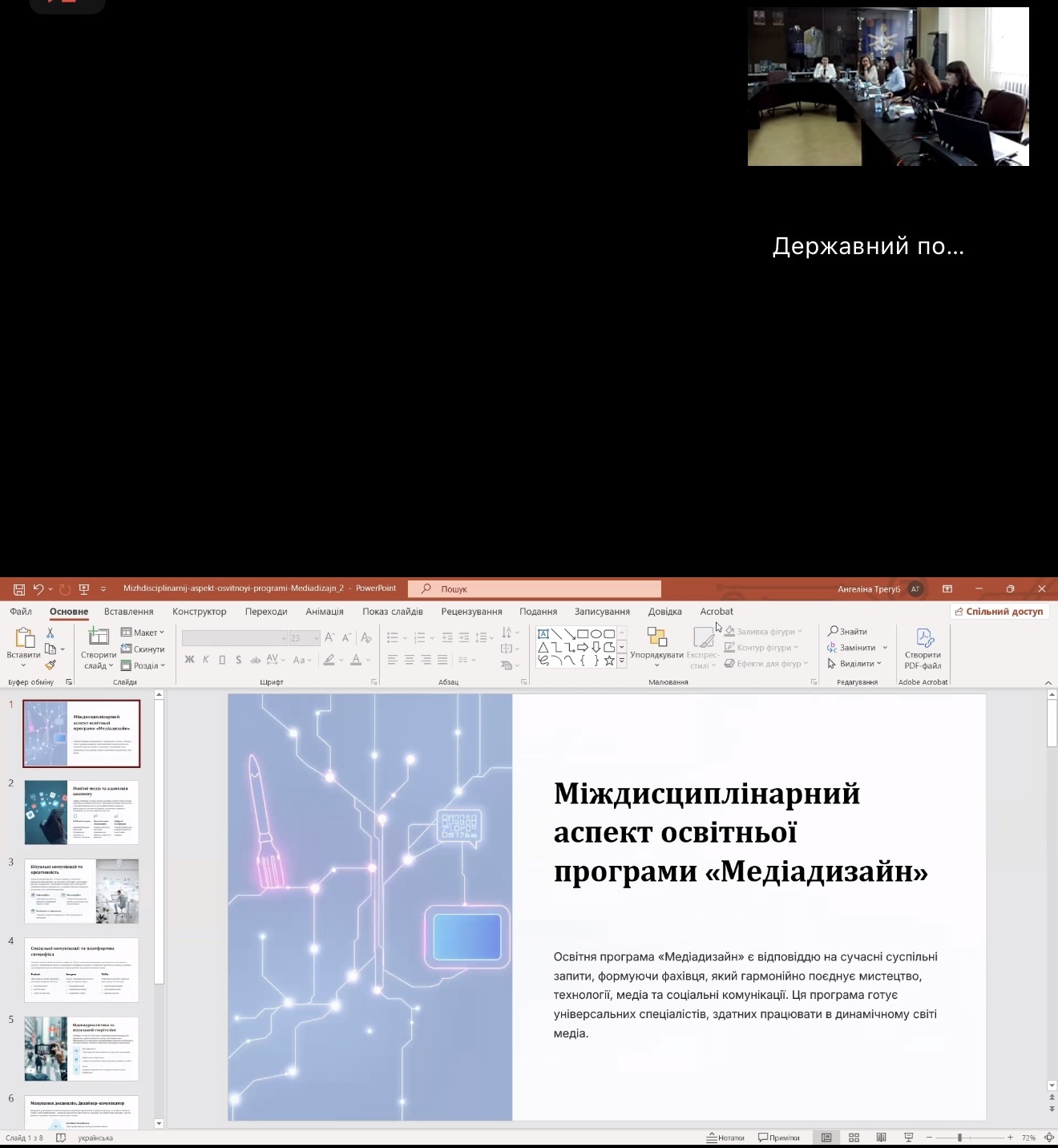Image resolution: width=1058 pixels, height=1148 pixels.
Task: Click the Спільний доступ share button
Action: point(999,612)
